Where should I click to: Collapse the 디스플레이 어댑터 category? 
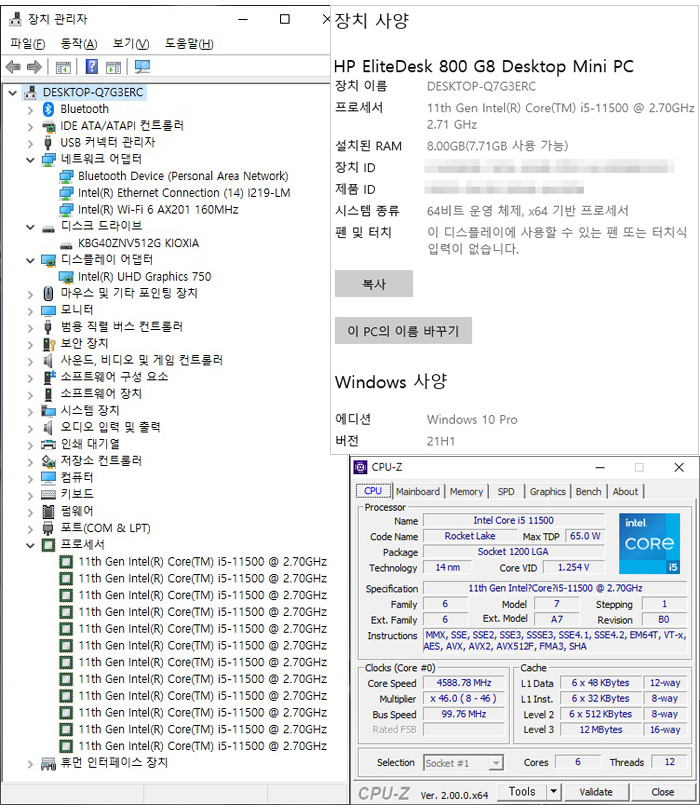[30, 260]
